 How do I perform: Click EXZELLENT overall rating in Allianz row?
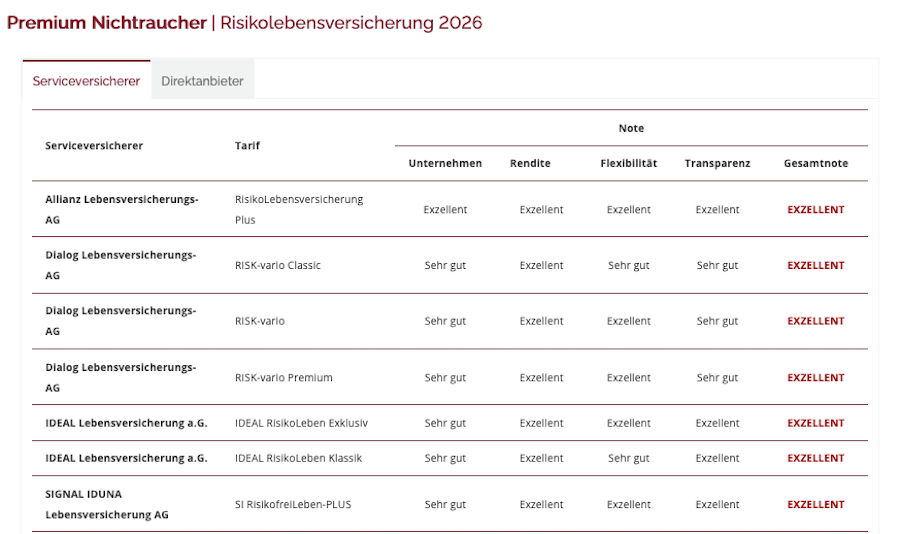815,210
